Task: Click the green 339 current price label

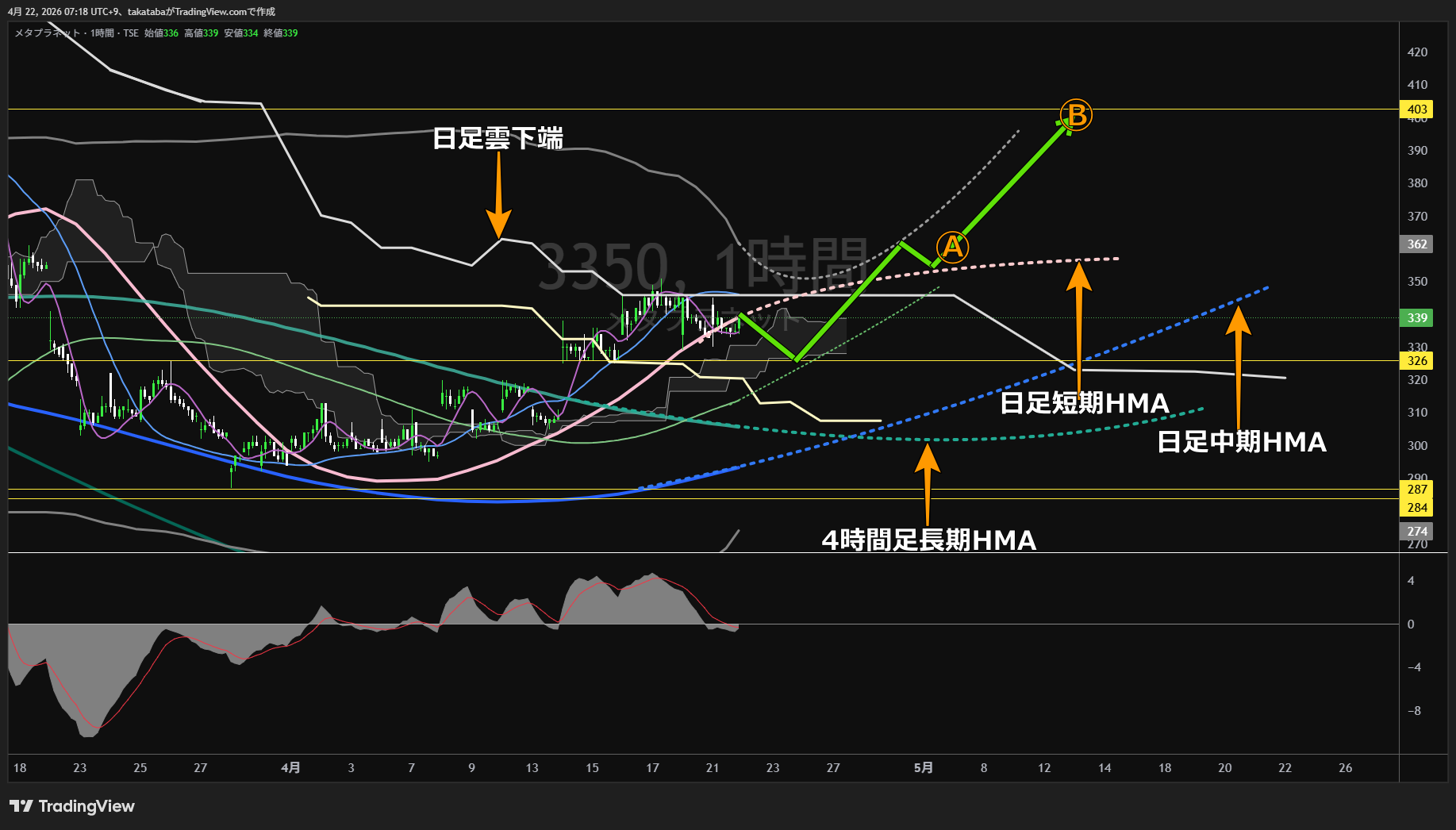Action: pyautogui.click(x=1417, y=318)
